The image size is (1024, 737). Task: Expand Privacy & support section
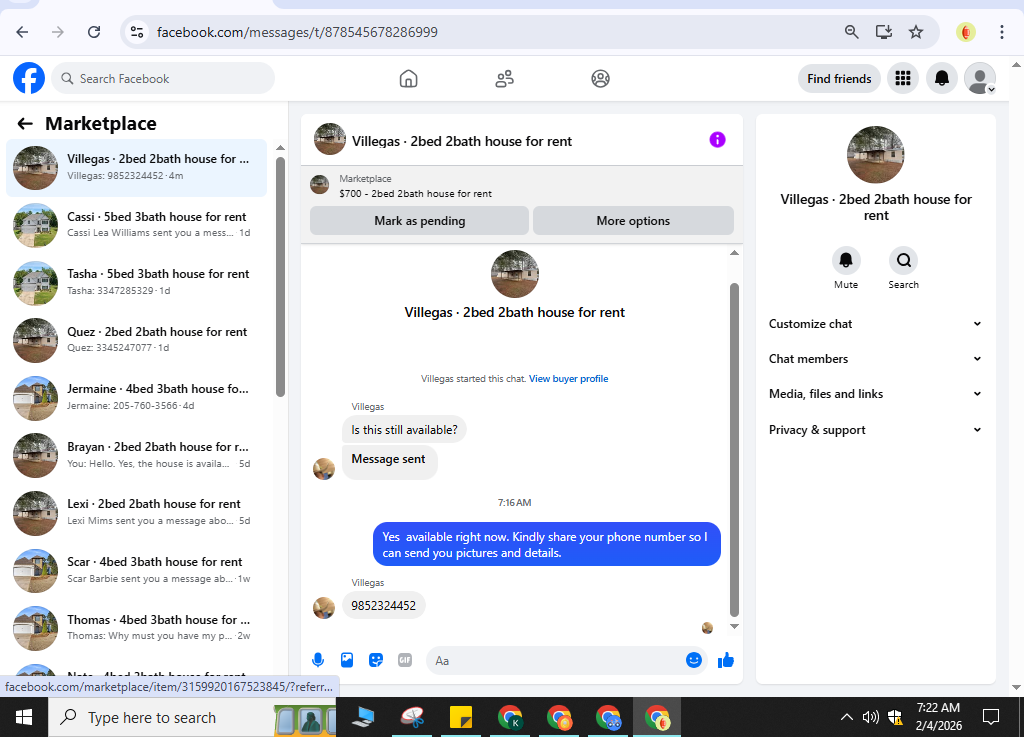pyautogui.click(x=875, y=430)
